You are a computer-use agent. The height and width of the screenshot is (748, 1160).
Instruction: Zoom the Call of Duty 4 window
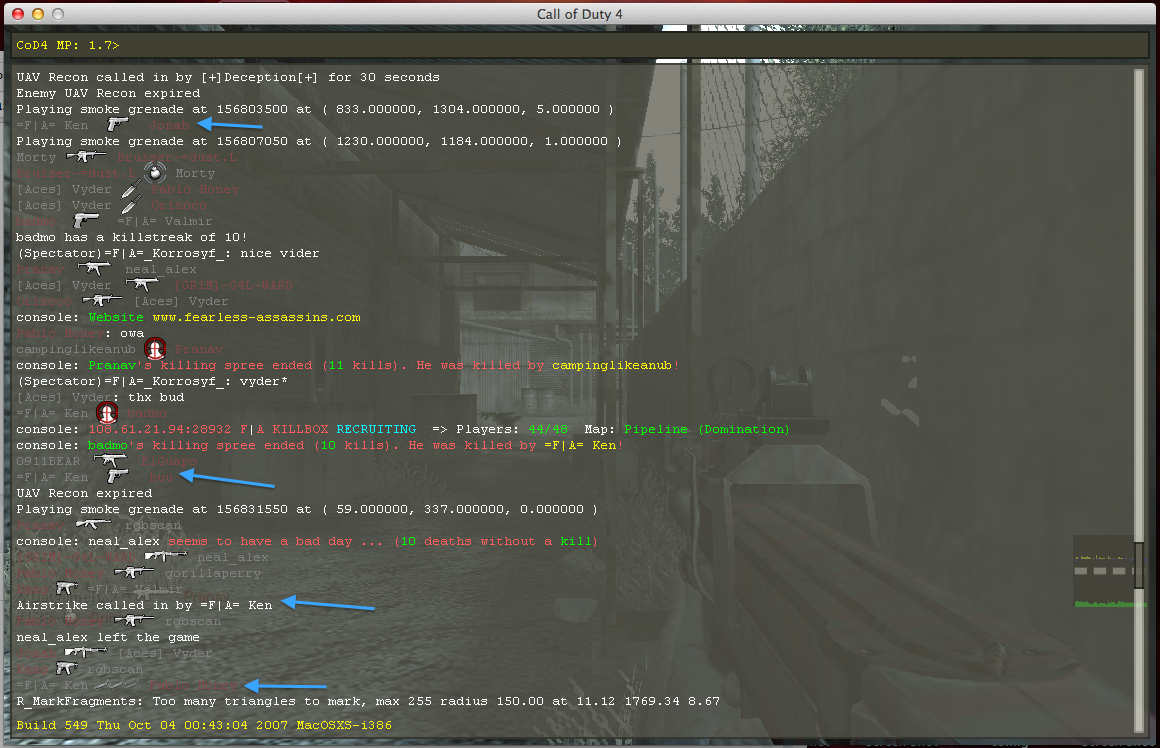[x=58, y=14]
